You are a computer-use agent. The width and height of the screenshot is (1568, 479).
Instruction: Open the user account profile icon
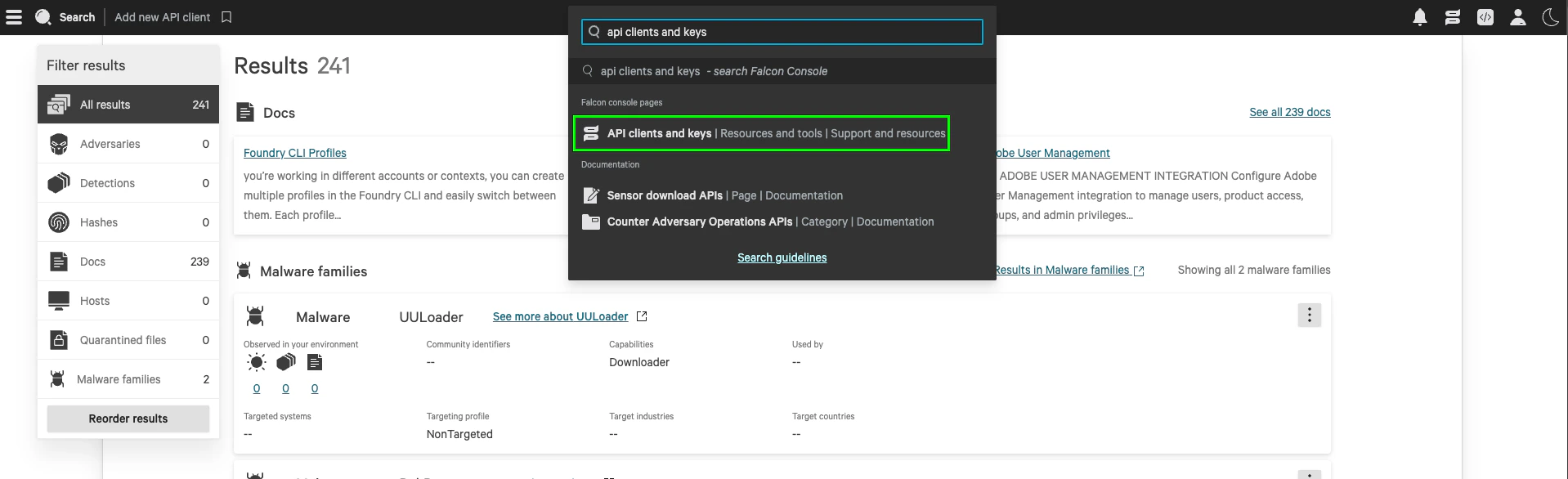1518,17
